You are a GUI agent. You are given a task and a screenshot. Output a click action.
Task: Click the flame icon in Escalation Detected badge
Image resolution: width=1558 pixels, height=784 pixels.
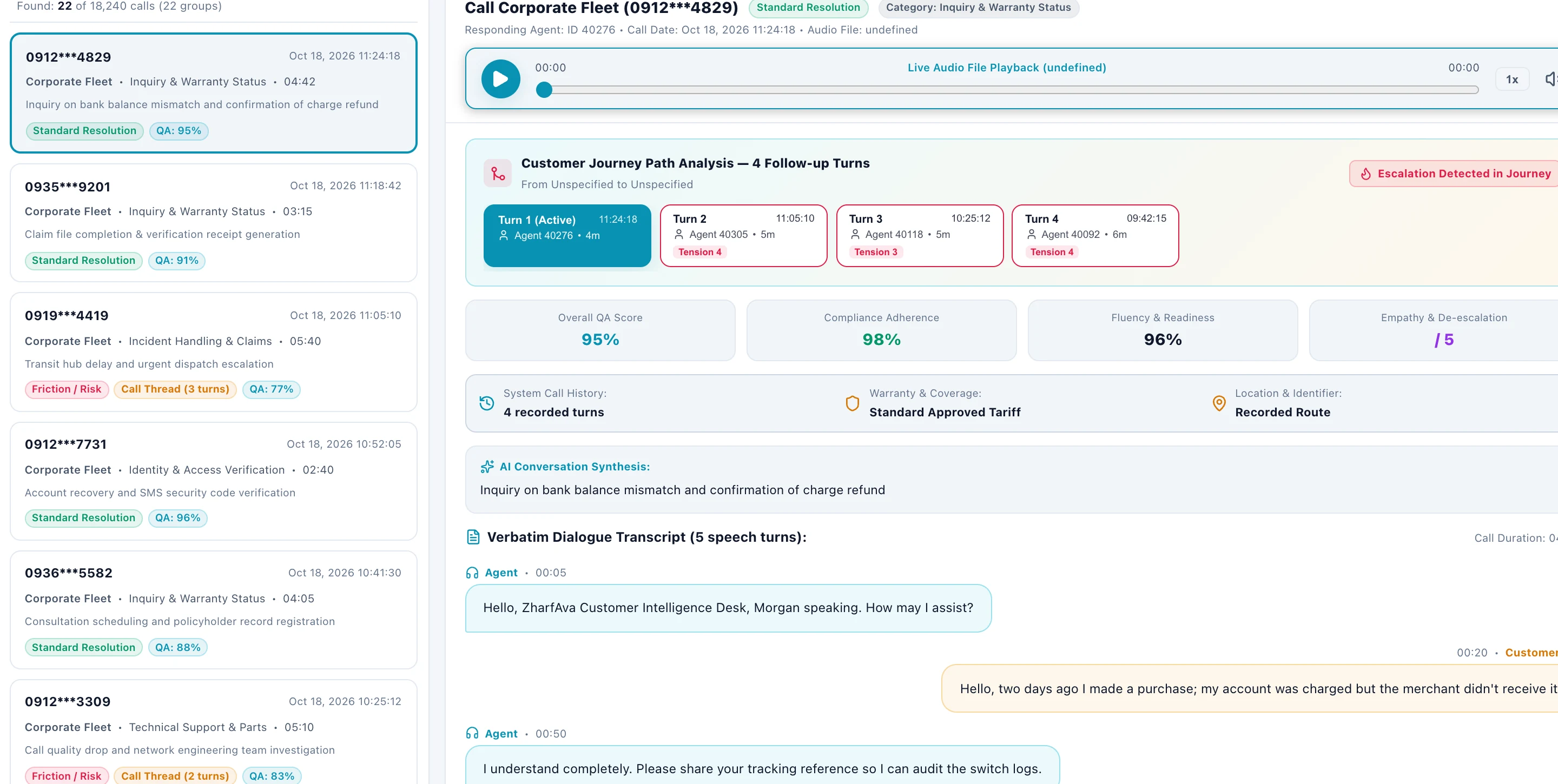pyautogui.click(x=1365, y=174)
